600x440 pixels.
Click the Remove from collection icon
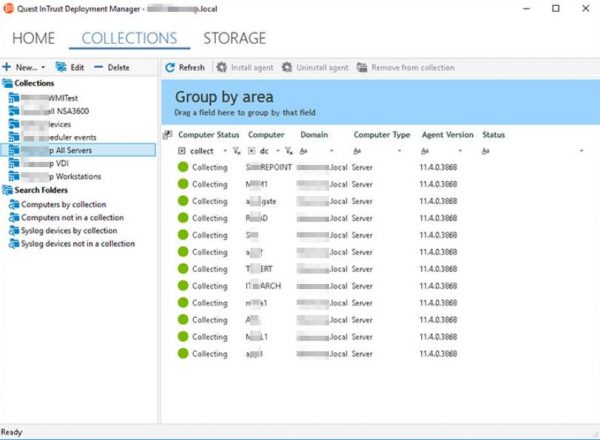pyautogui.click(x=363, y=68)
